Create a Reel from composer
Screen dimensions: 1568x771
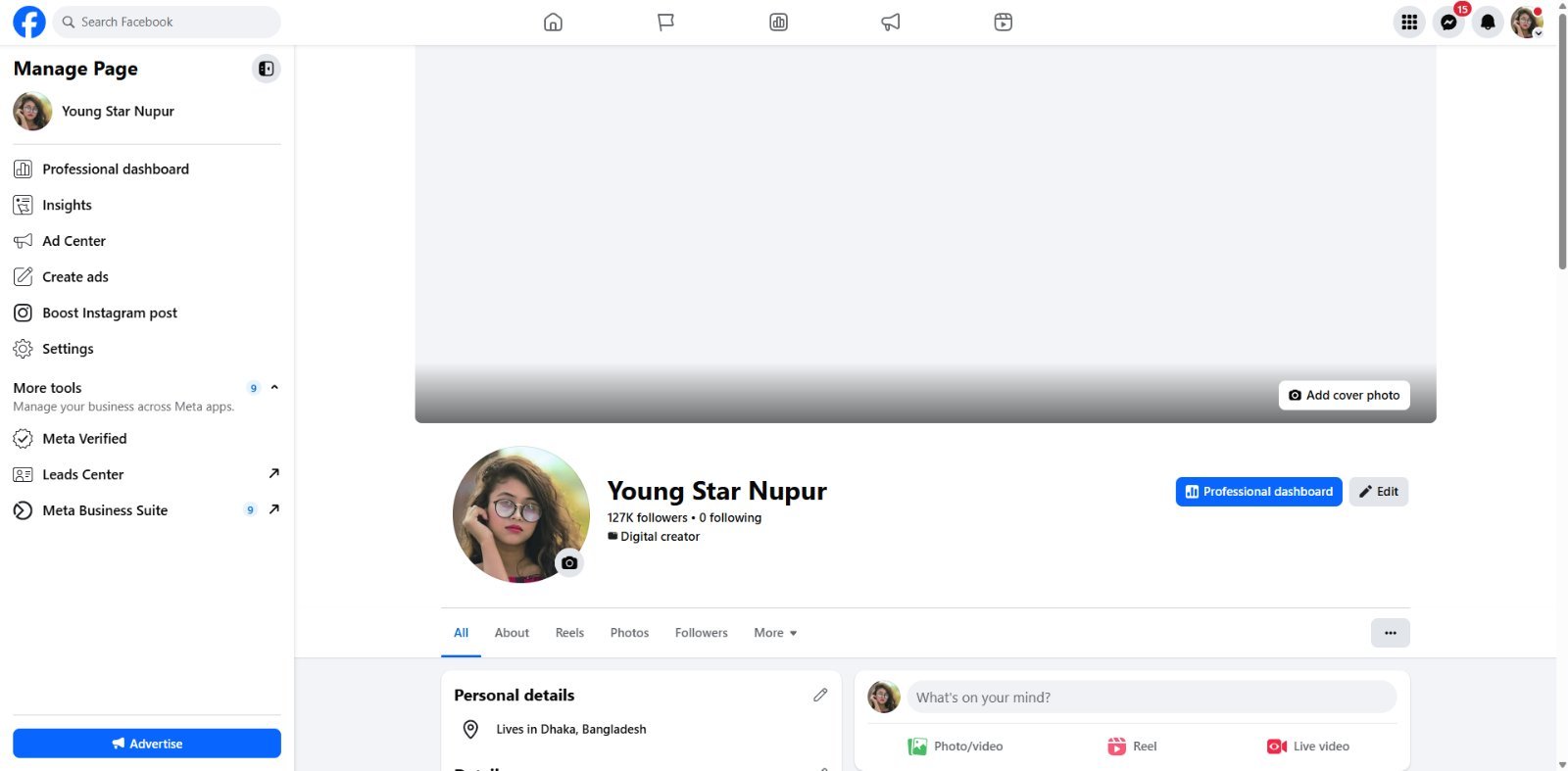(1132, 747)
